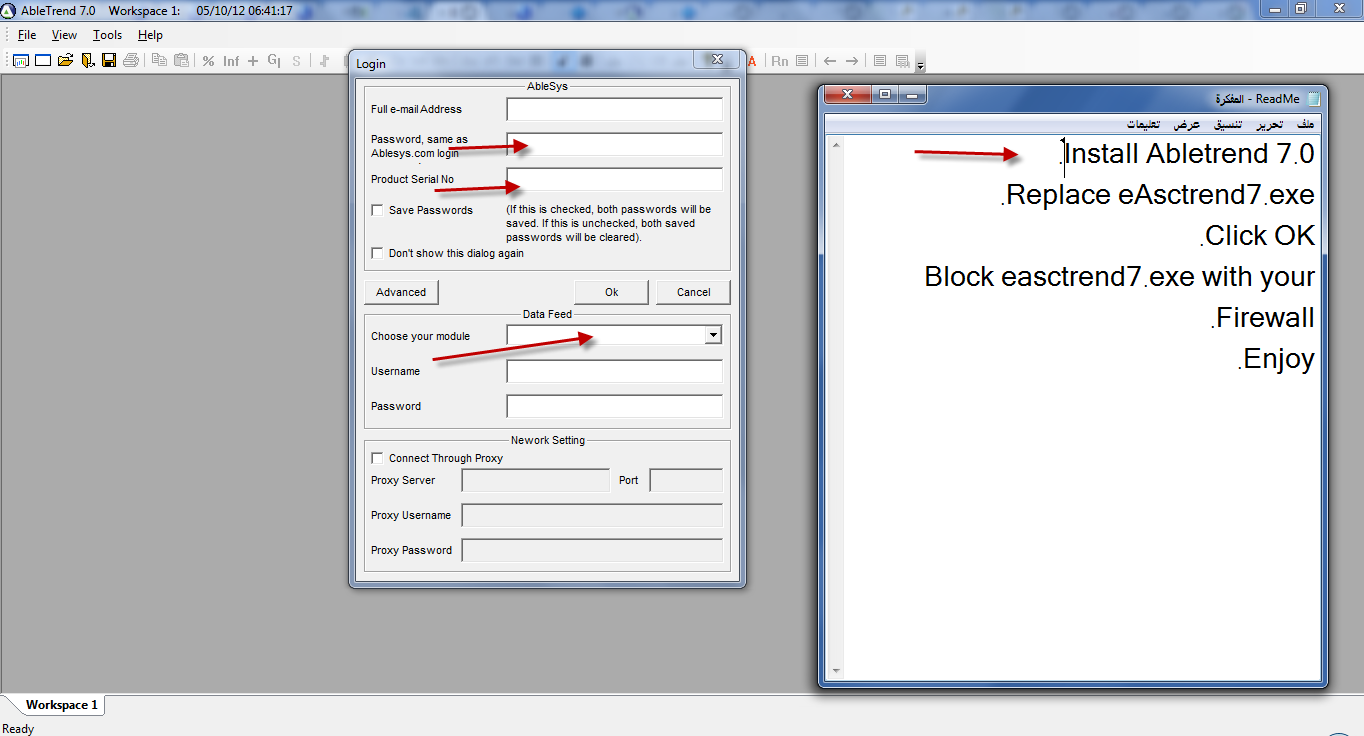1364x736 pixels.
Task: Open the ملف menu in Notepad
Action: click(1305, 125)
